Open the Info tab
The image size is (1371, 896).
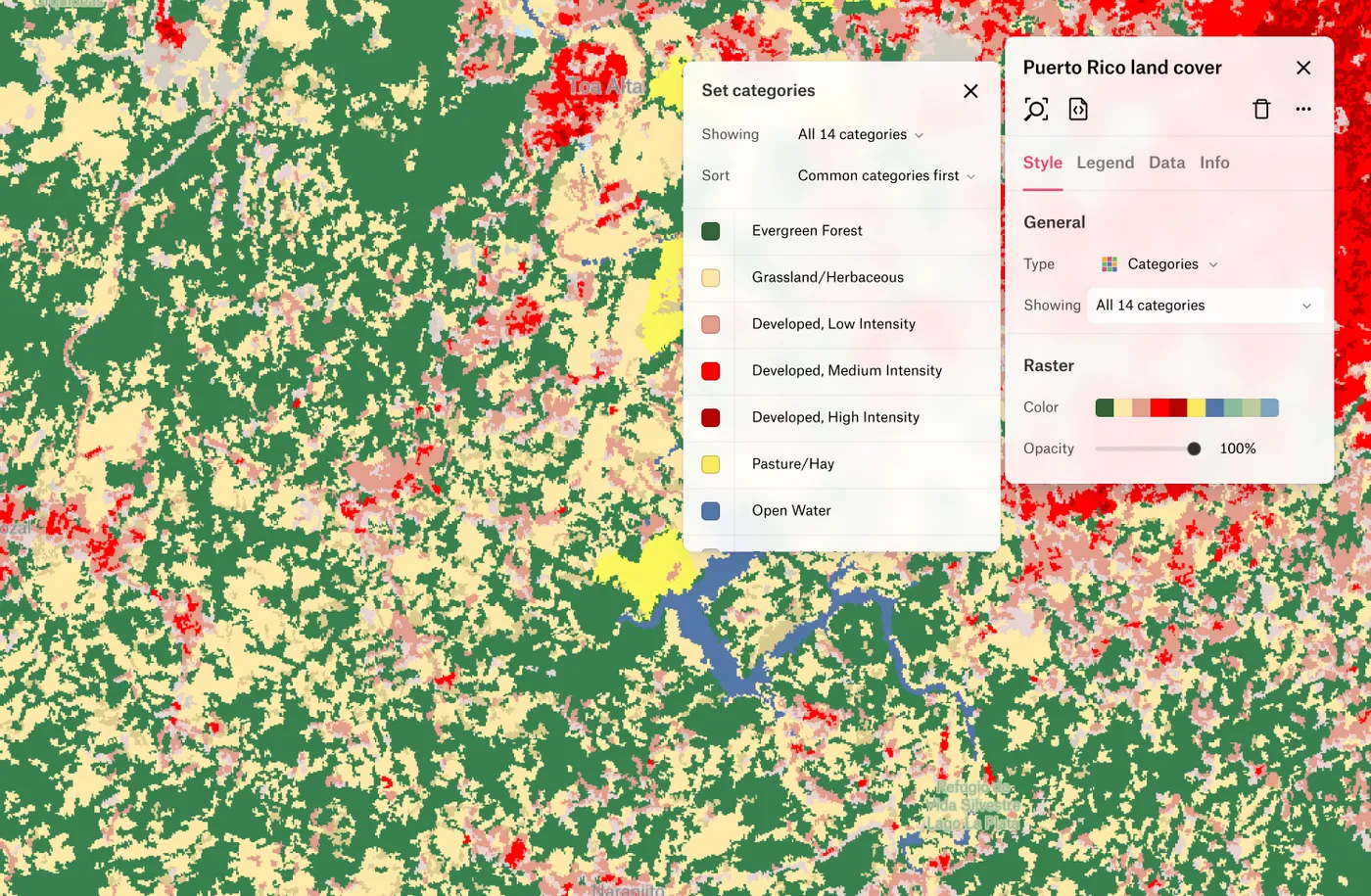click(x=1214, y=163)
